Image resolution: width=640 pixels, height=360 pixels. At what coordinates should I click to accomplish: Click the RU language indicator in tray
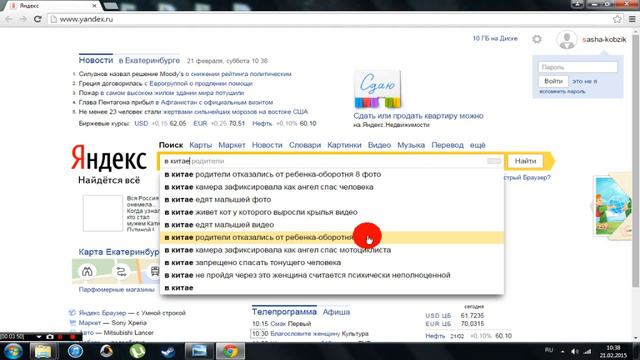coord(549,350)
